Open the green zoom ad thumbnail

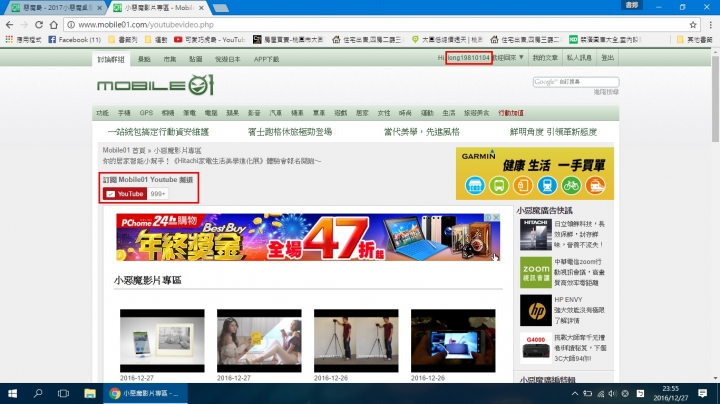click(535, 272)
